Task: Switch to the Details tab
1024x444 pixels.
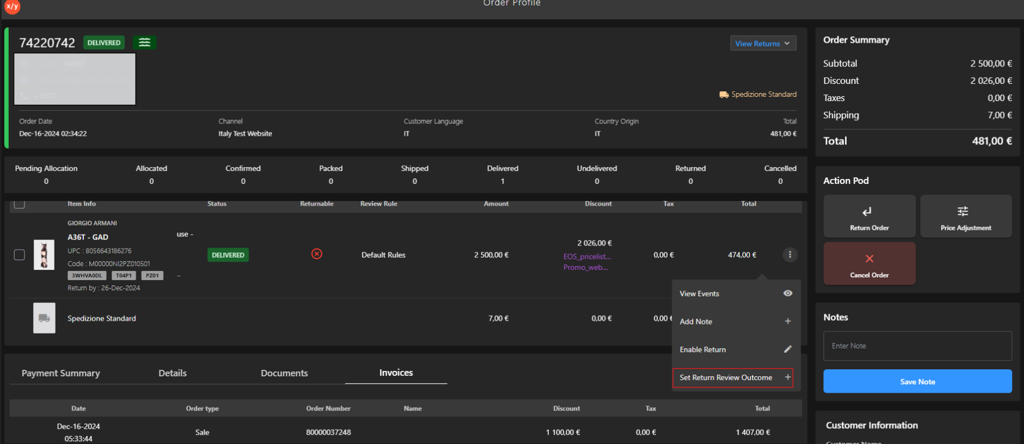Action: (172, 373)
